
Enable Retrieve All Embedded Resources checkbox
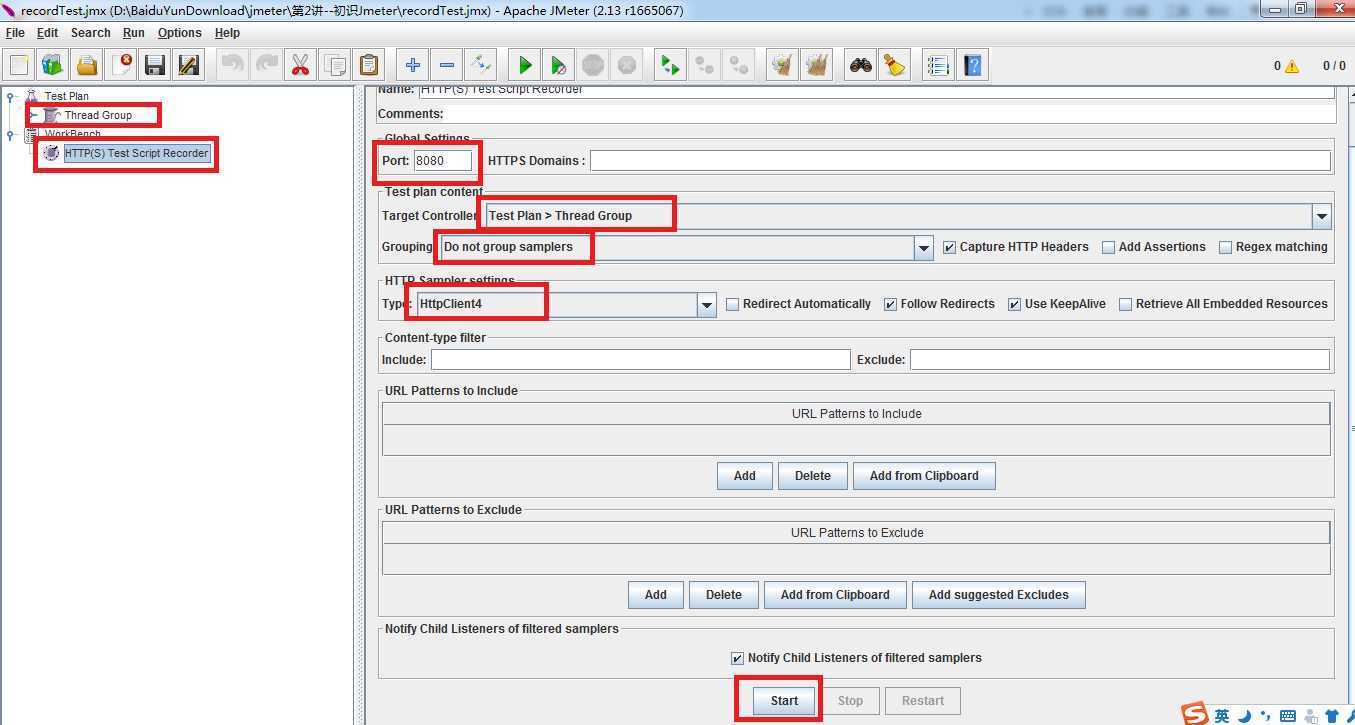pyautogui.click(x=1126, y=304)
